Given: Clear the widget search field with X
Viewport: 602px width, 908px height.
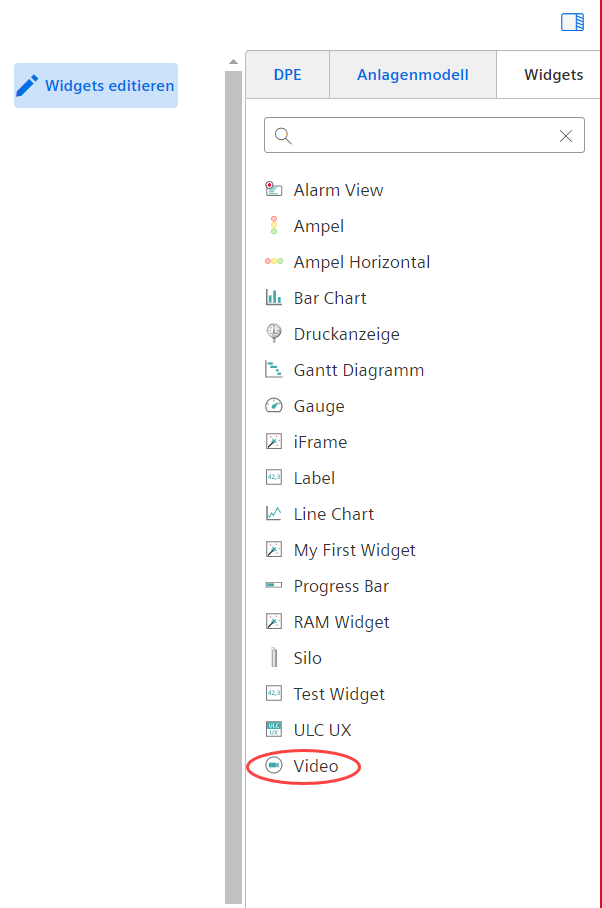Looking at the screenshot, I should point(566,136).
